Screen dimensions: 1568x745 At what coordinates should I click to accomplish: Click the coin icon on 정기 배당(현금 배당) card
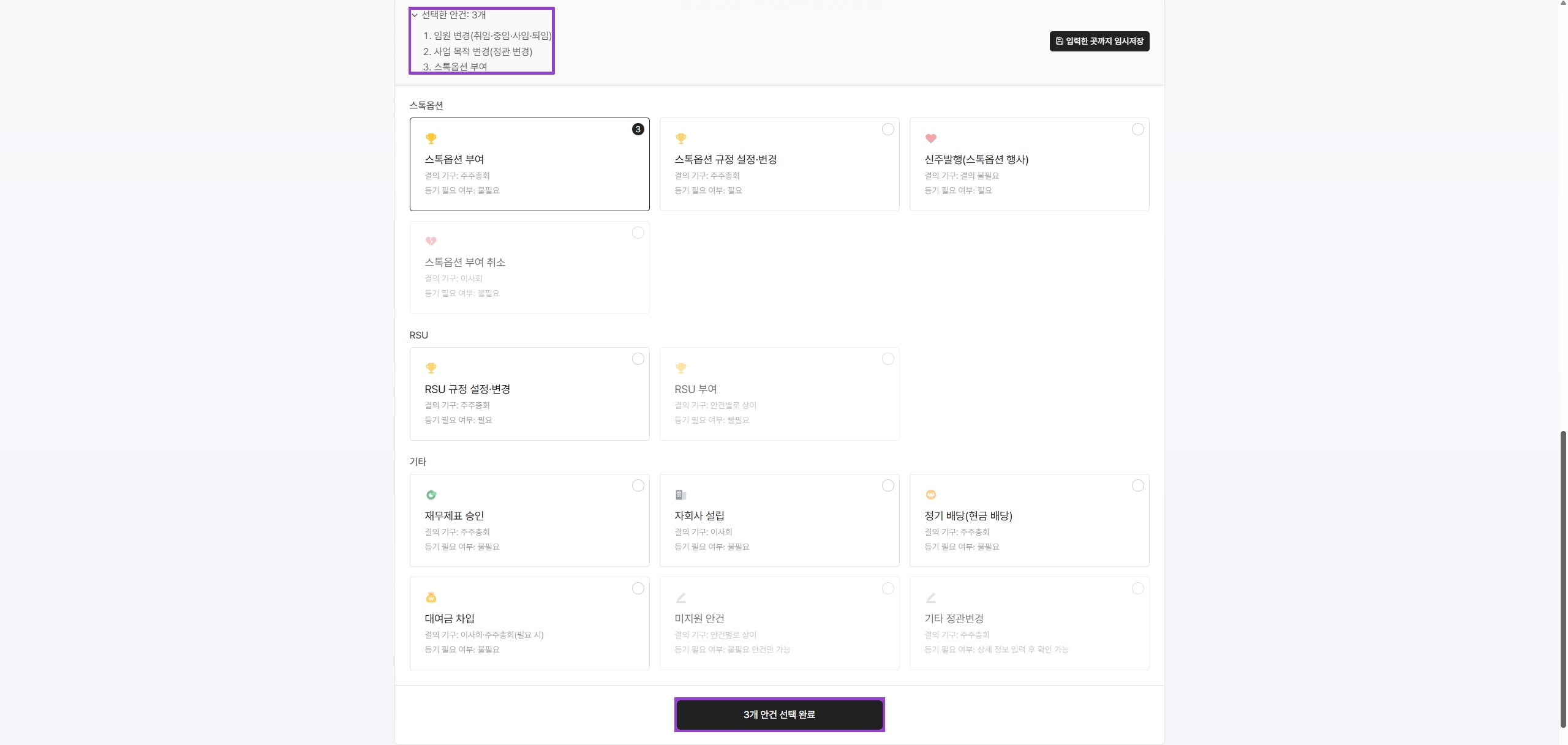click(931, 495)
